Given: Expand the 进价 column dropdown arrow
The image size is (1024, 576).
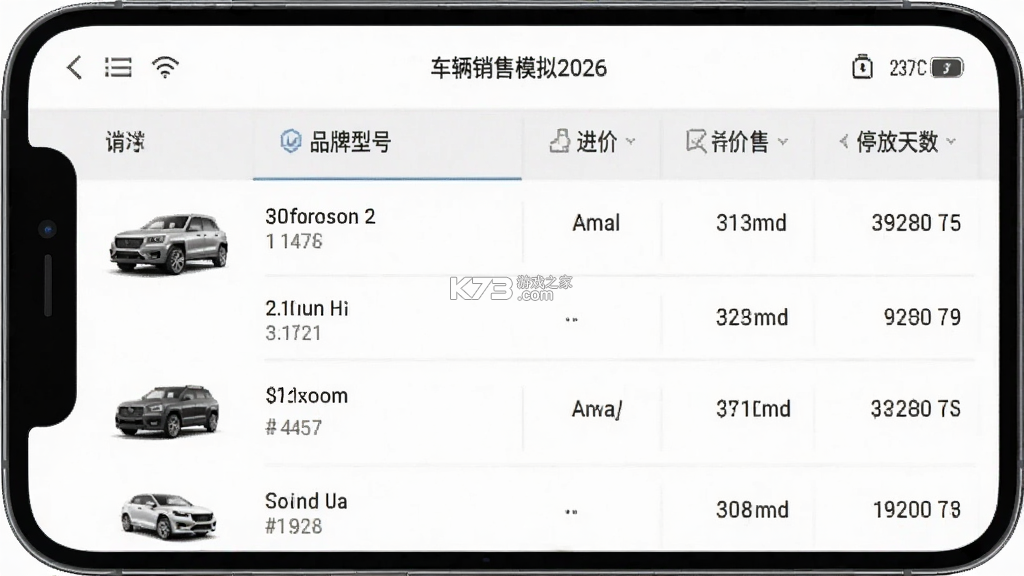Looking at the screenshot, I should [630, 141].
